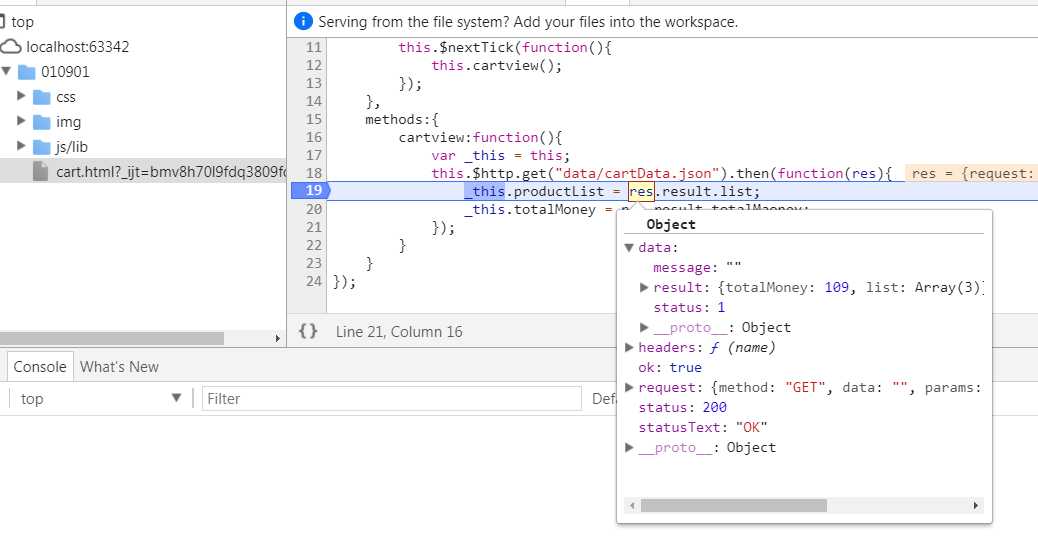The image size is (1038, 552).
Task: Click the 'message: ""' property
Action: (x=697, y=267)
